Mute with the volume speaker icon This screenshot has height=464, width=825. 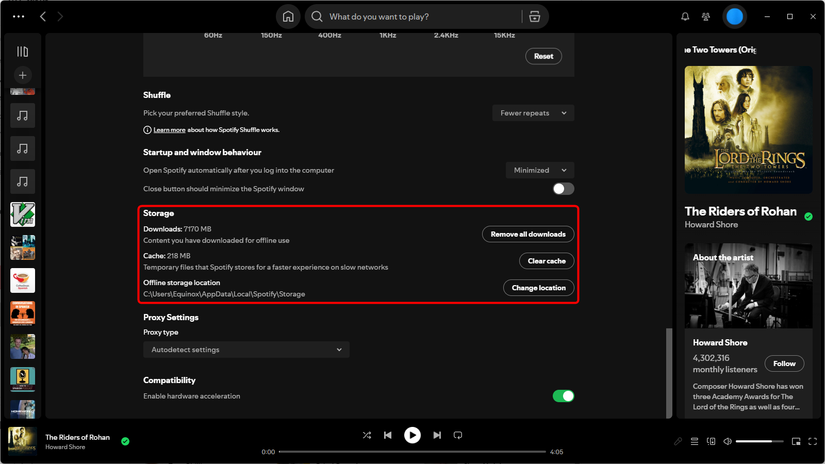coord(727,441)
